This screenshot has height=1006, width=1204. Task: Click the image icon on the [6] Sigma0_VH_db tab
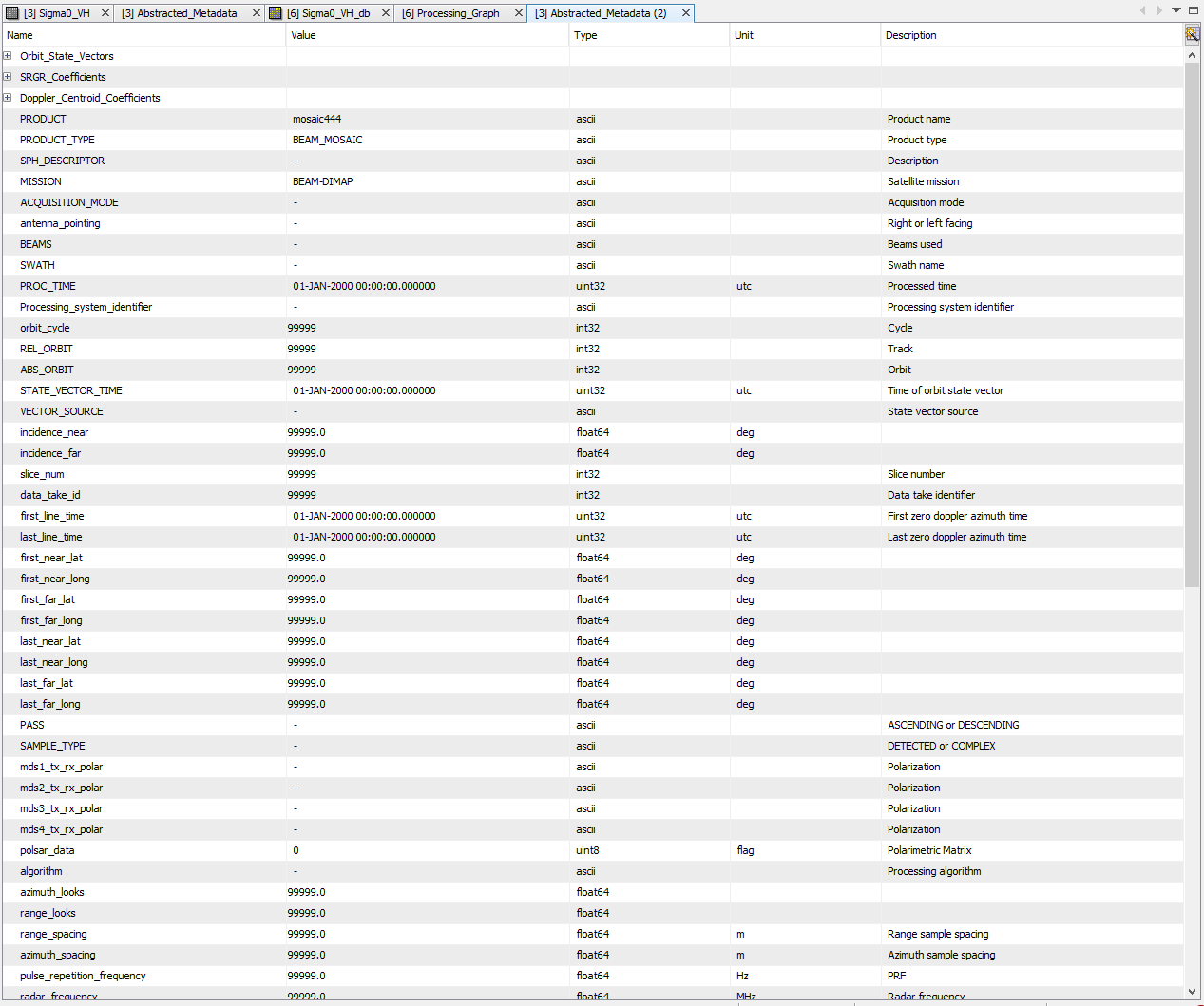276,13
